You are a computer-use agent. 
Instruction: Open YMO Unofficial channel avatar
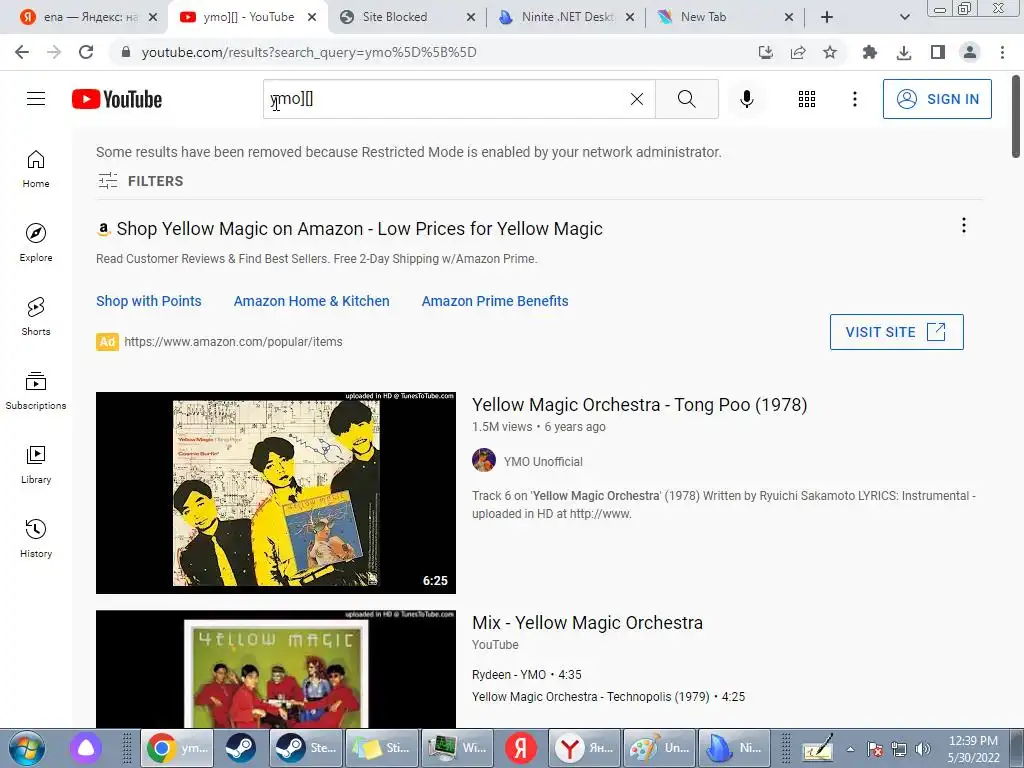click(x=484, y=460)
